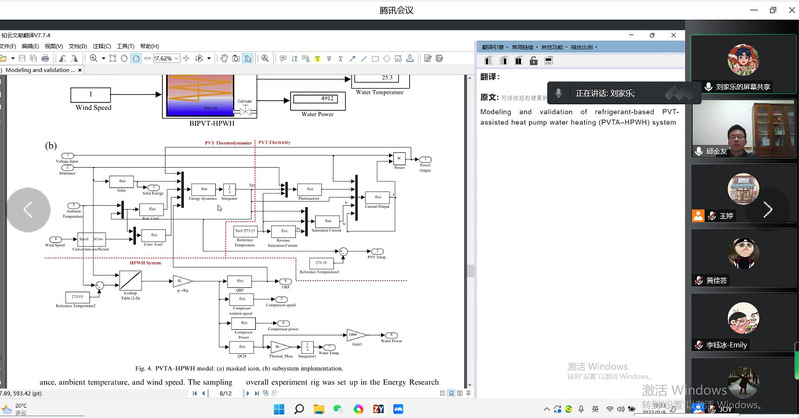Open the 注释(C) menu
The height and width of the screenshot is (418, 799).
[x=101, y=46]
